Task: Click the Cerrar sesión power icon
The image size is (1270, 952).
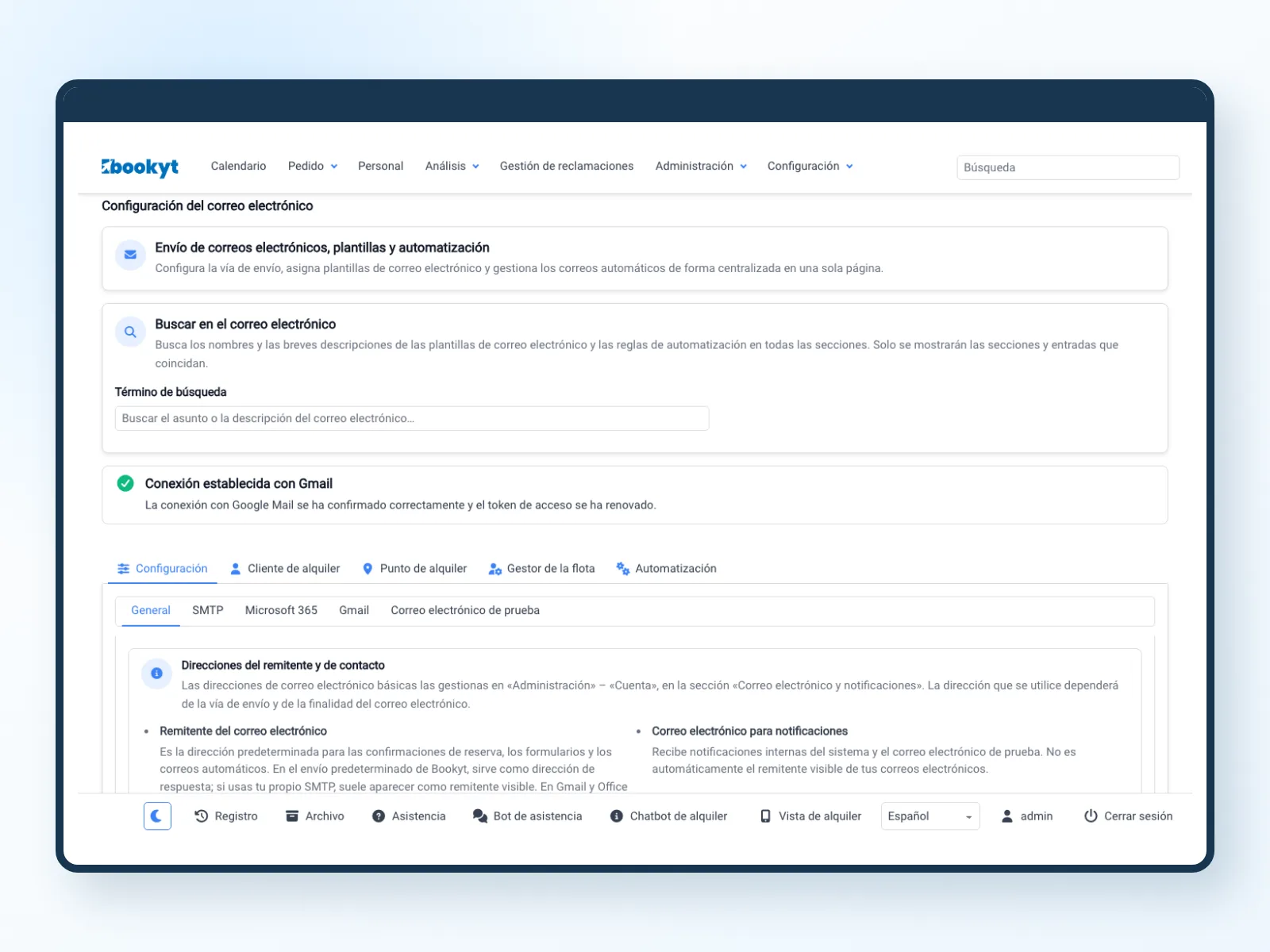Action: [x=1091, y=816]
